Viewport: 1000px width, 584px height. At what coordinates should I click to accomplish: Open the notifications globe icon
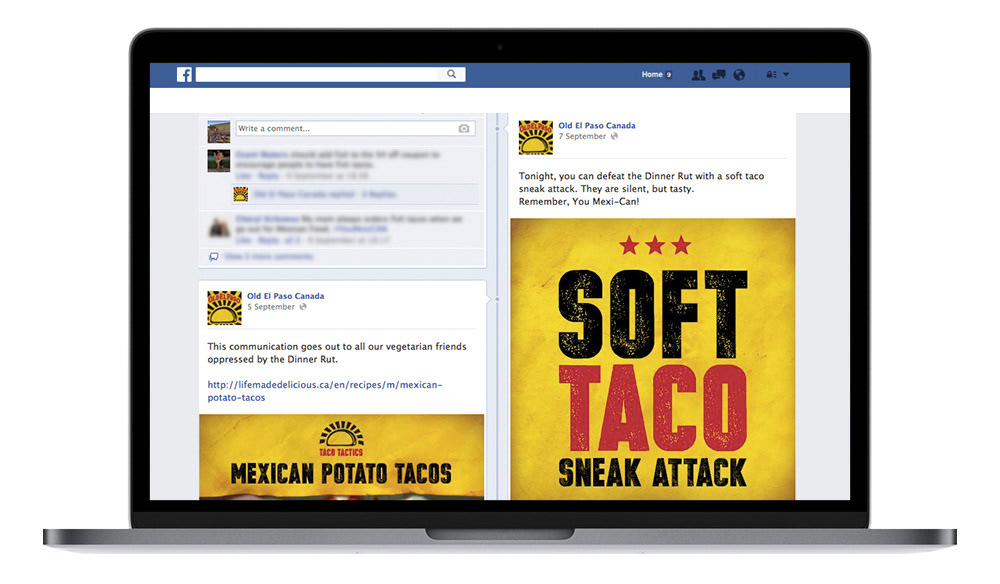[739, 75]
